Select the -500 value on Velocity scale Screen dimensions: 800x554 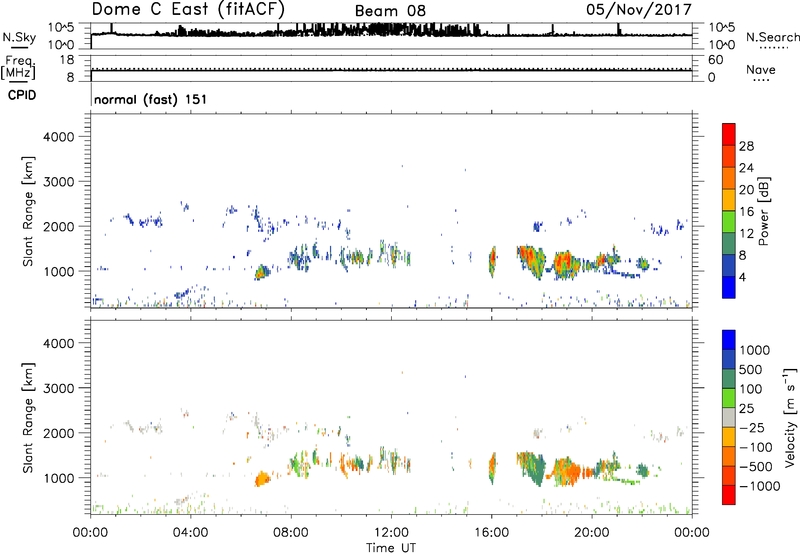pyautogui.click(x=756, y=467)
